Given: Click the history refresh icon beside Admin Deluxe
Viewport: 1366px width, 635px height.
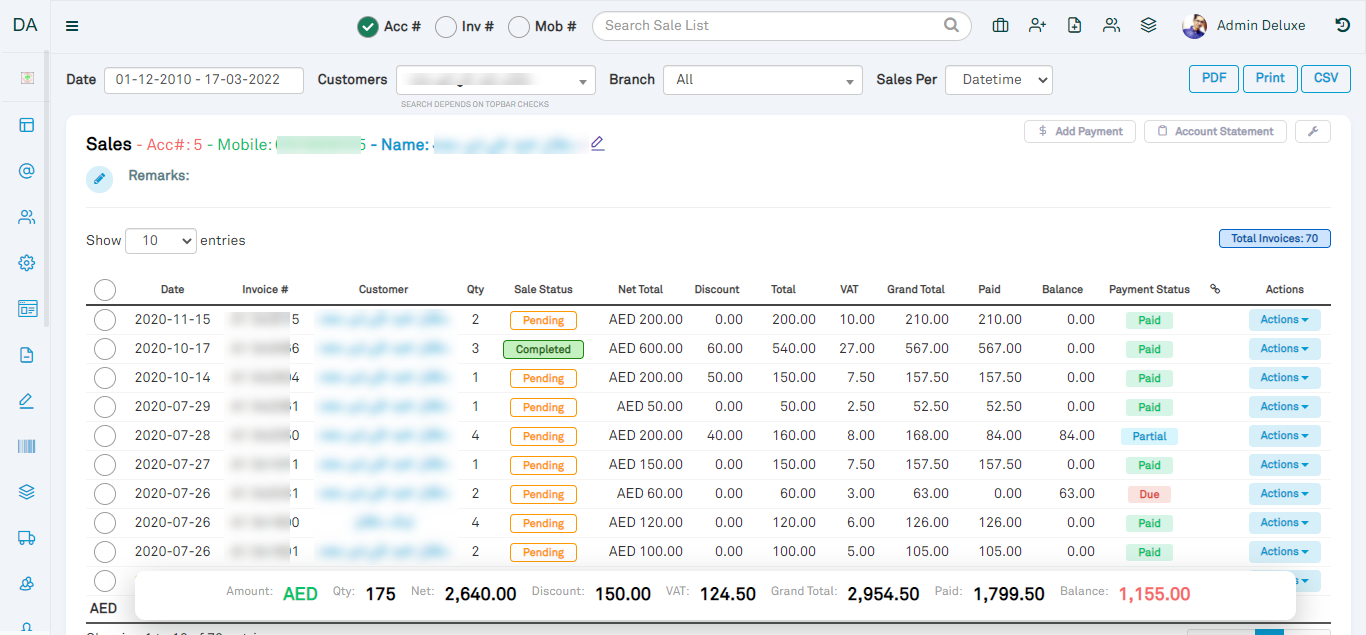Looking at the screenshot, I should click(x=1343, y=26).
